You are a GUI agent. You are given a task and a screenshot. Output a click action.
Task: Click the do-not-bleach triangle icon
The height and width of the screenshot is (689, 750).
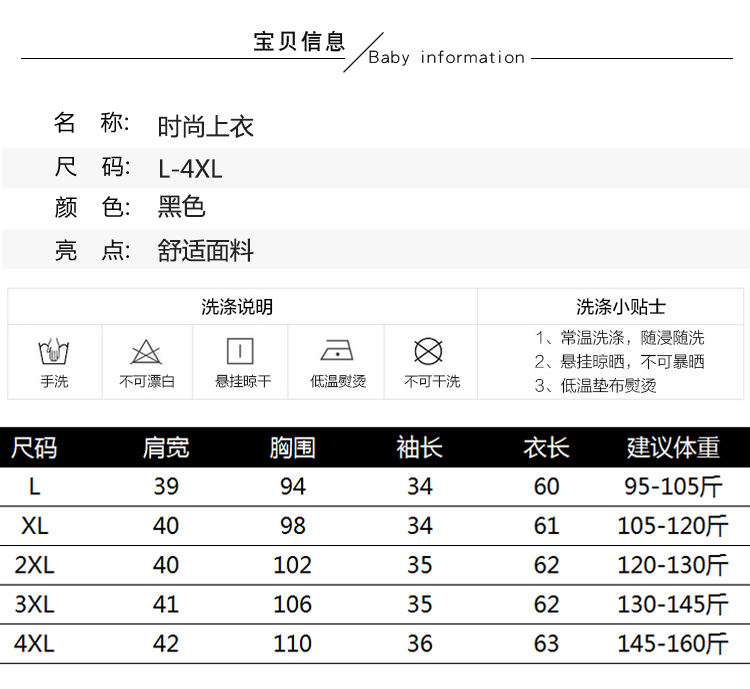pos(146,352)
